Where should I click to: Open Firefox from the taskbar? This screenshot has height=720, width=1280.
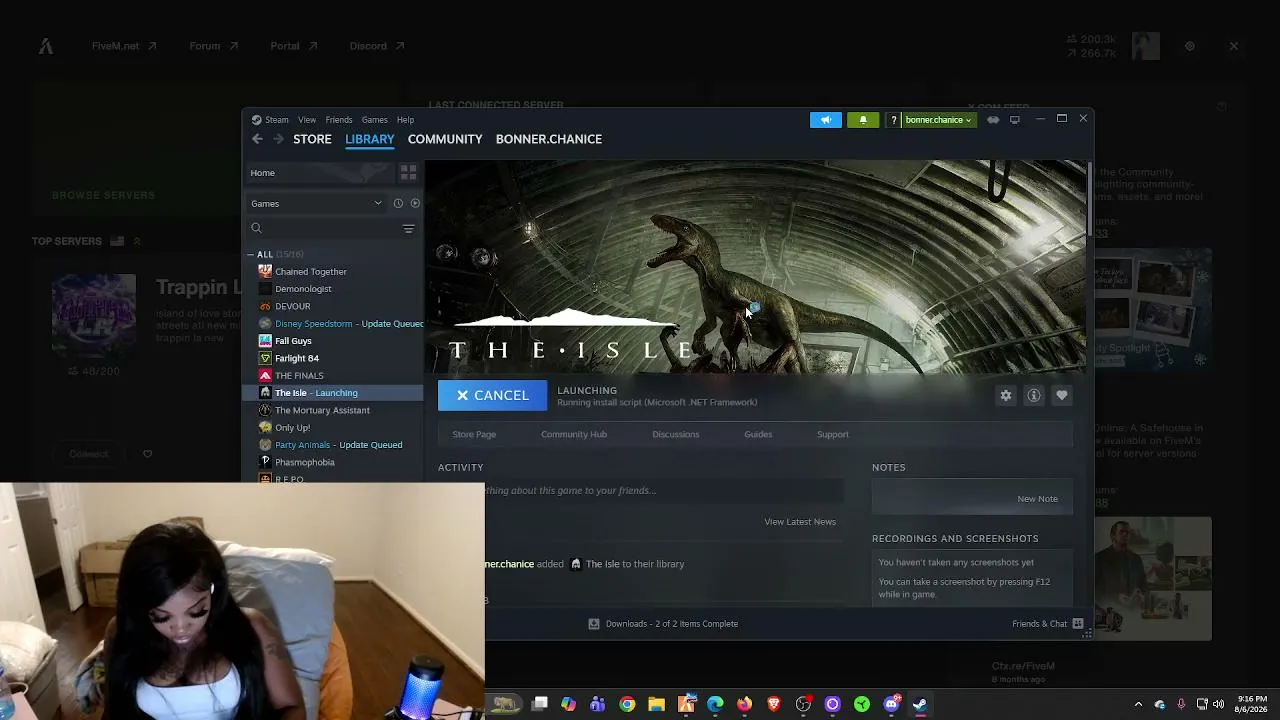coord(744,704)
